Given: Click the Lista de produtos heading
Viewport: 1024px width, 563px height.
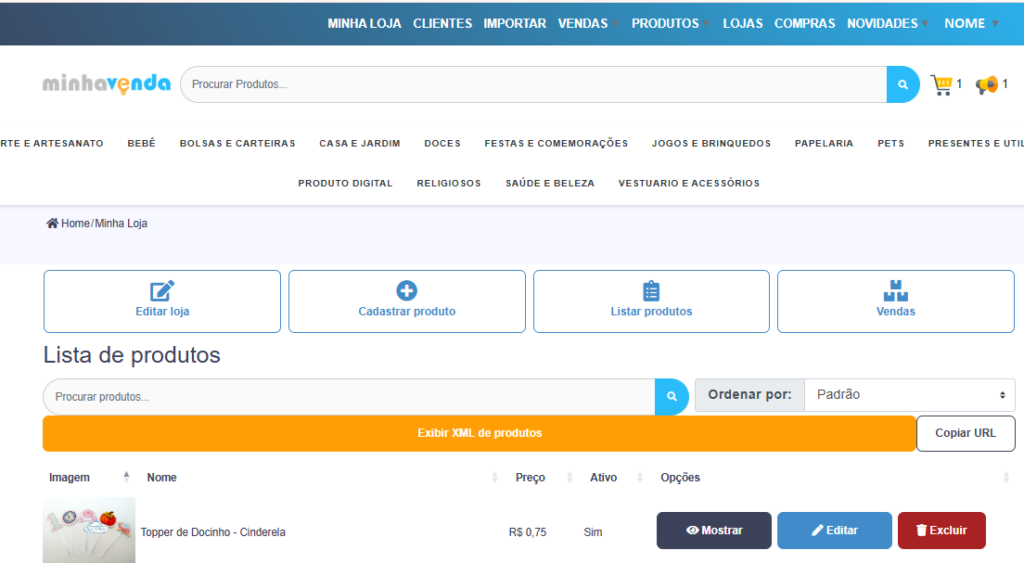Looking at the screenshot, I should pos(132,355).
